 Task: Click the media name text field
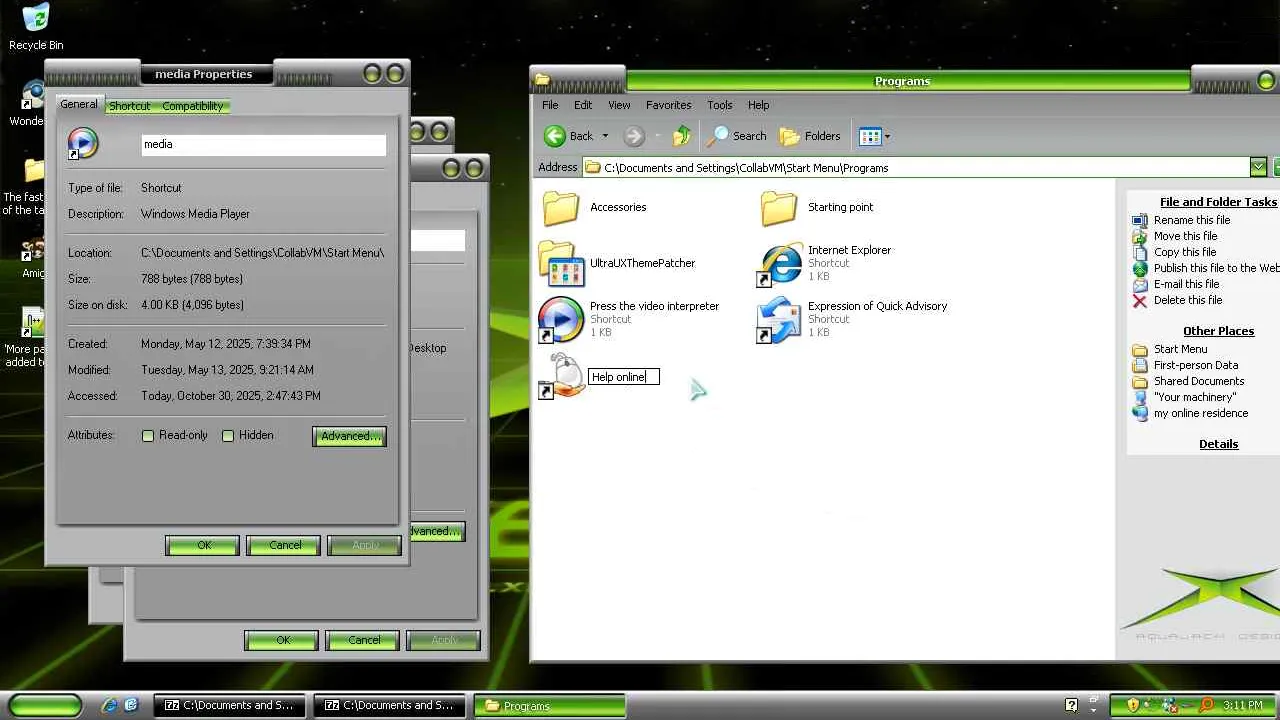[x=263, y=145]
